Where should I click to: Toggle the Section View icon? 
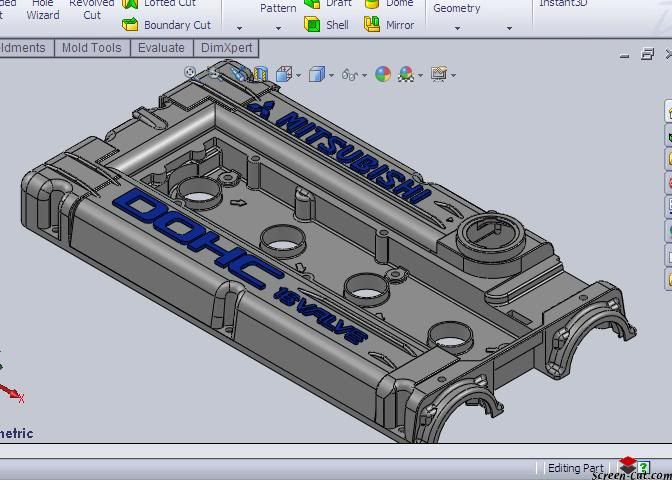pyautogui.click(x=261, y=74)
